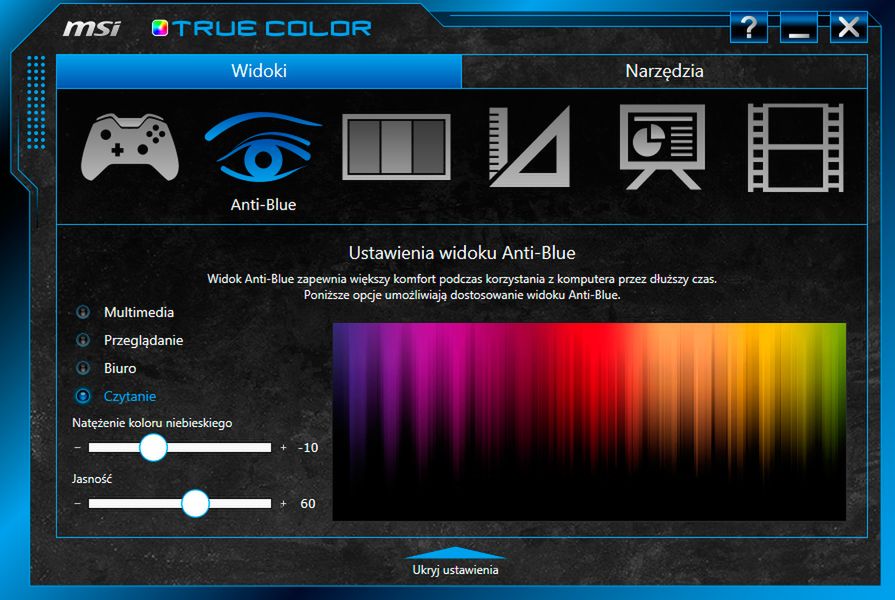Close the True Color window
895x600 pixels.
849,27
